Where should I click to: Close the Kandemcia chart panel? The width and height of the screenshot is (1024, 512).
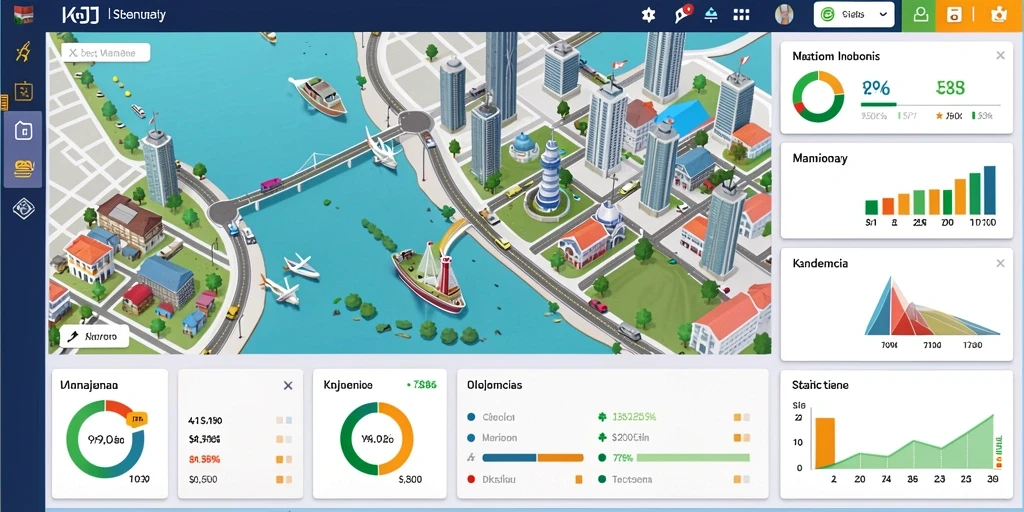click(x=1000, y=263)
